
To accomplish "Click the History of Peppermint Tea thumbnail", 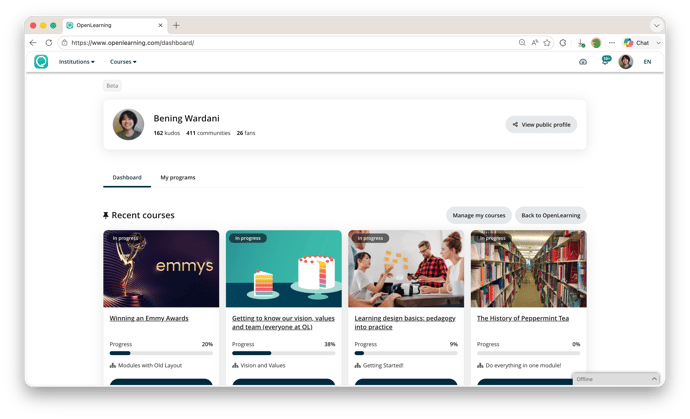I will [x=528, y=268].
